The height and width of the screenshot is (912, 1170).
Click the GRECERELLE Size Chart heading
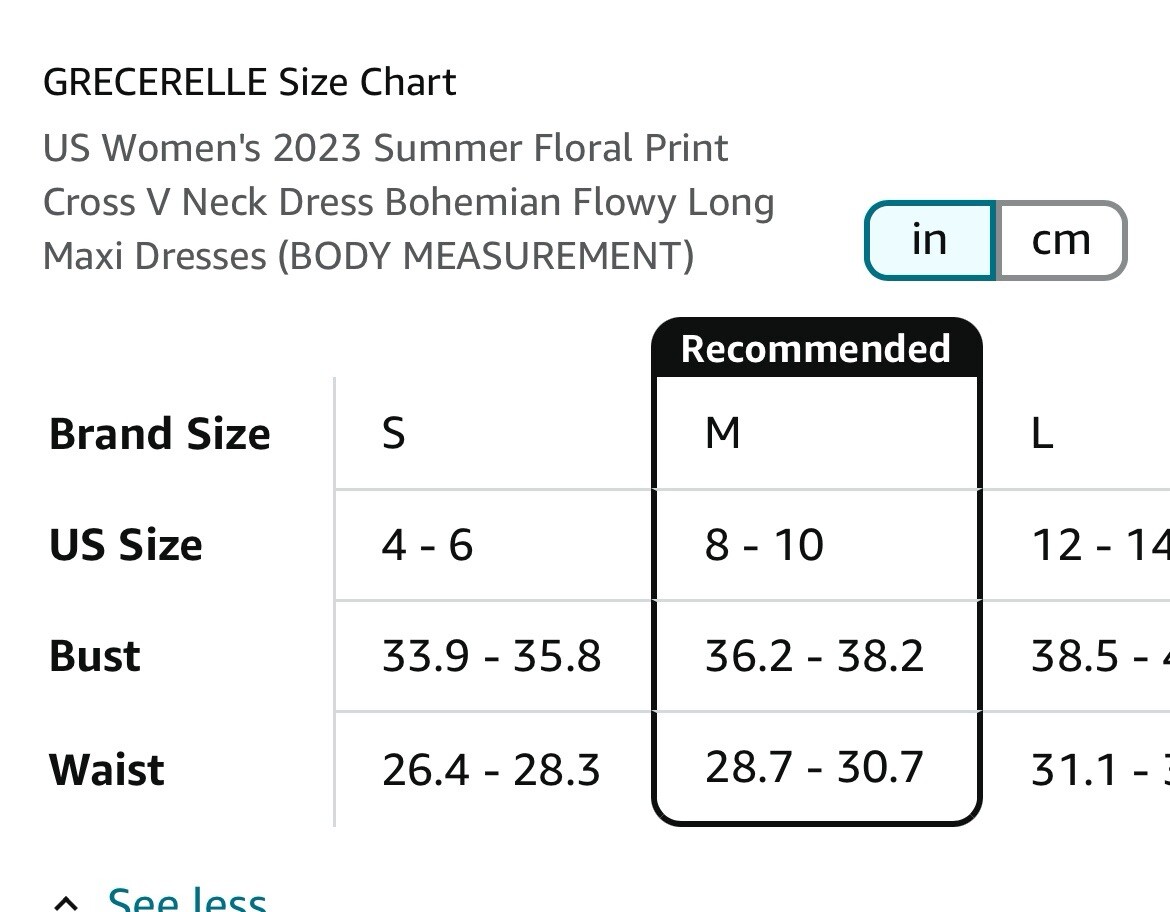[x=249, y=82]
